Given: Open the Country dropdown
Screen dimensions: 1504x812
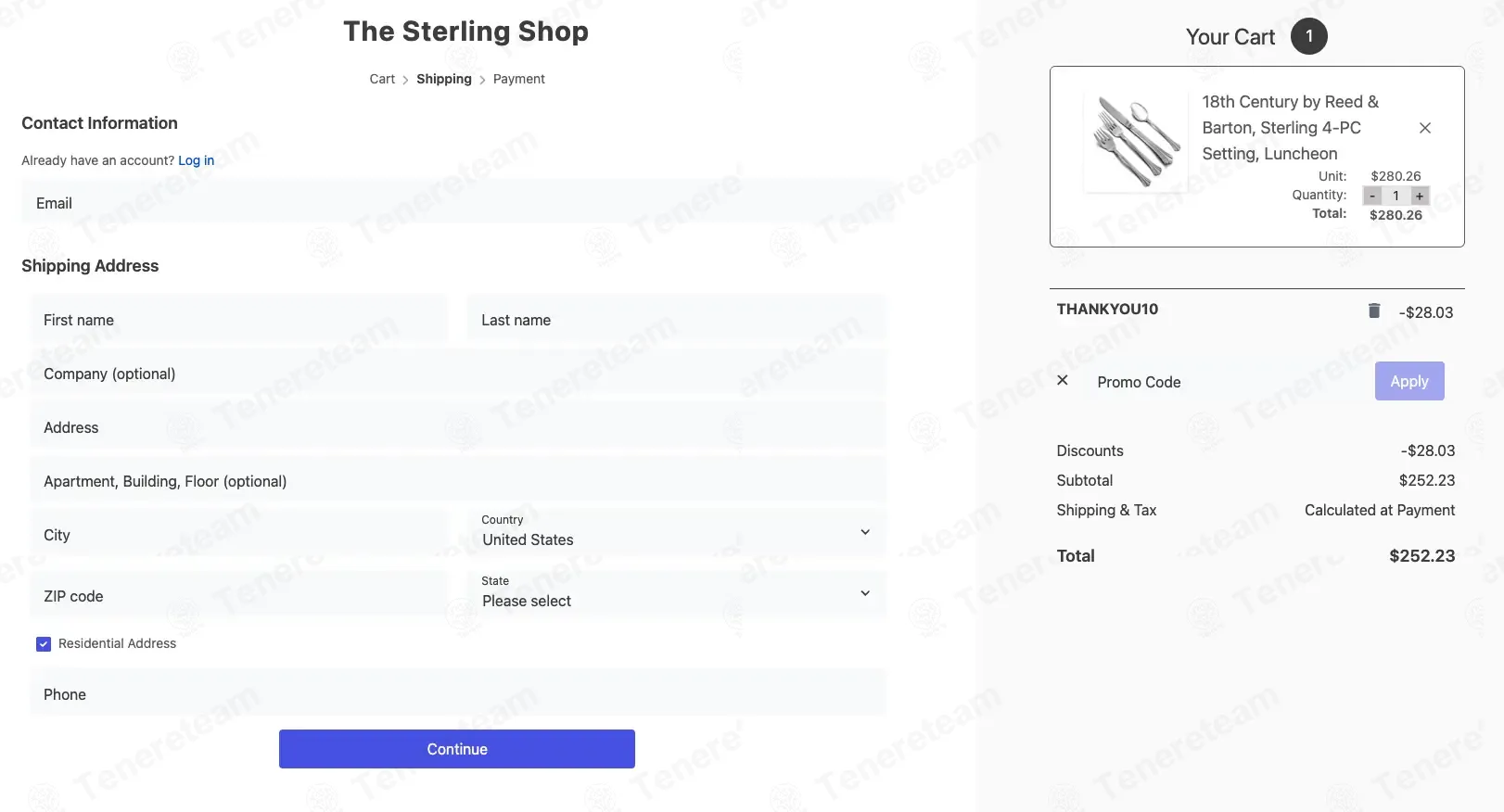Looking at the screenshot, I should pos(675,532).
